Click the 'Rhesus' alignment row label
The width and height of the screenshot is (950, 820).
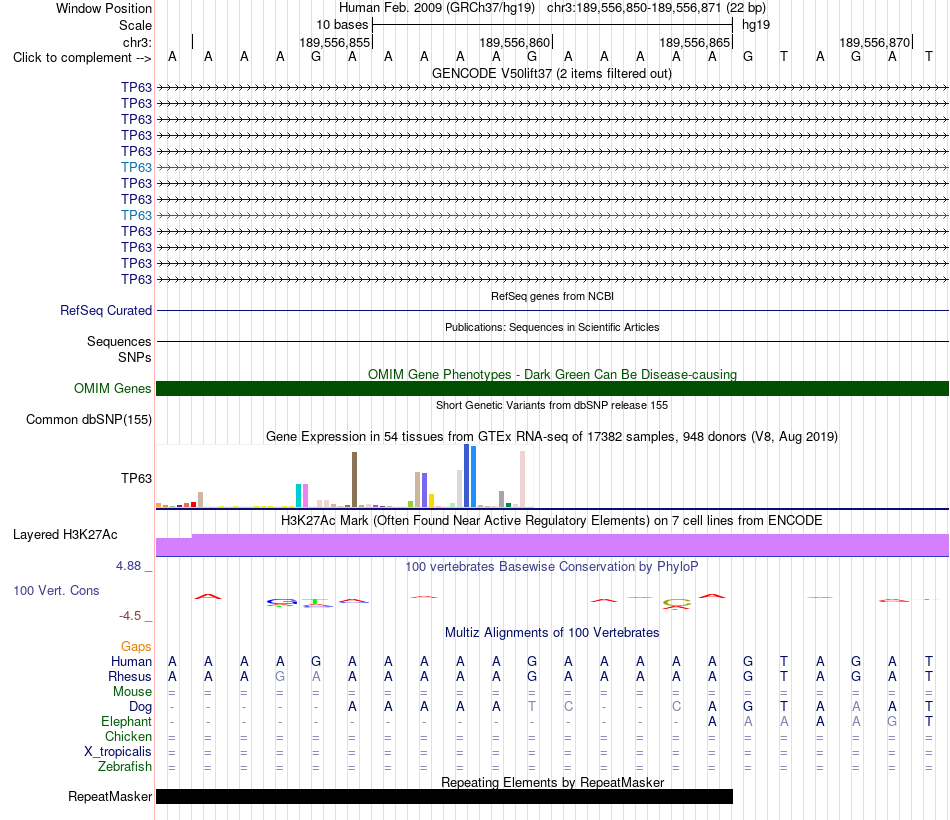coord(130,676)
